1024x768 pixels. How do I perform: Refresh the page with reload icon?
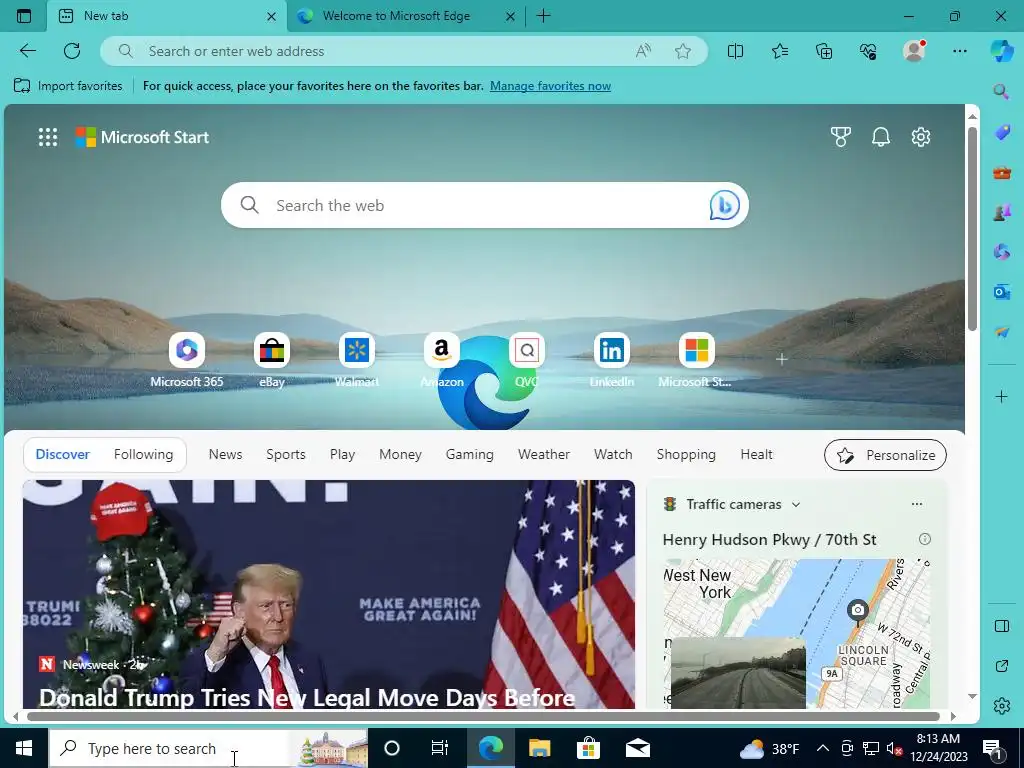[72, 51]
